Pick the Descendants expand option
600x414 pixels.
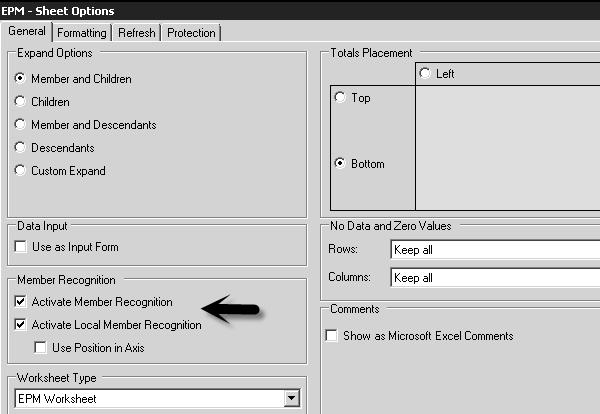21,148
